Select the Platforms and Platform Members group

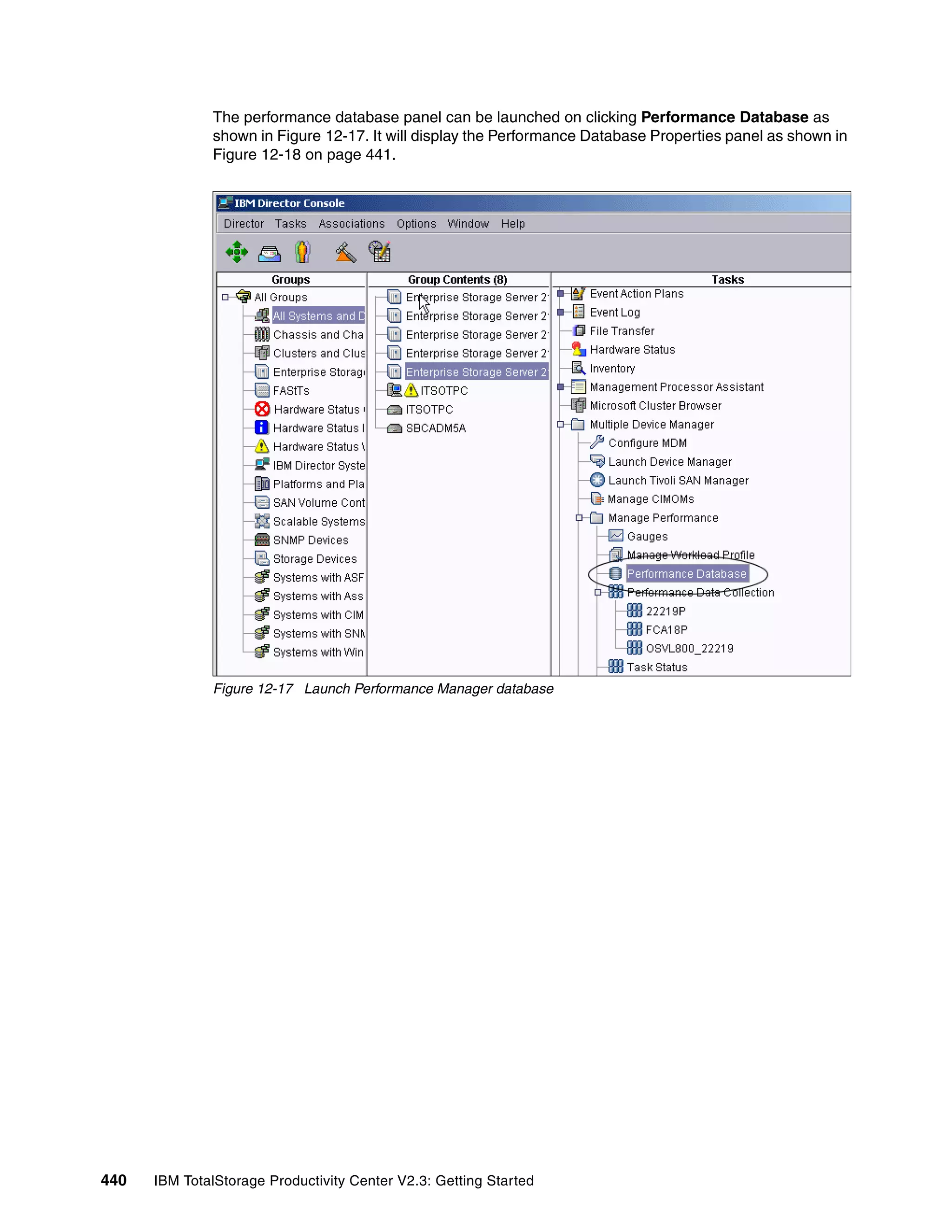click(319, 484)
